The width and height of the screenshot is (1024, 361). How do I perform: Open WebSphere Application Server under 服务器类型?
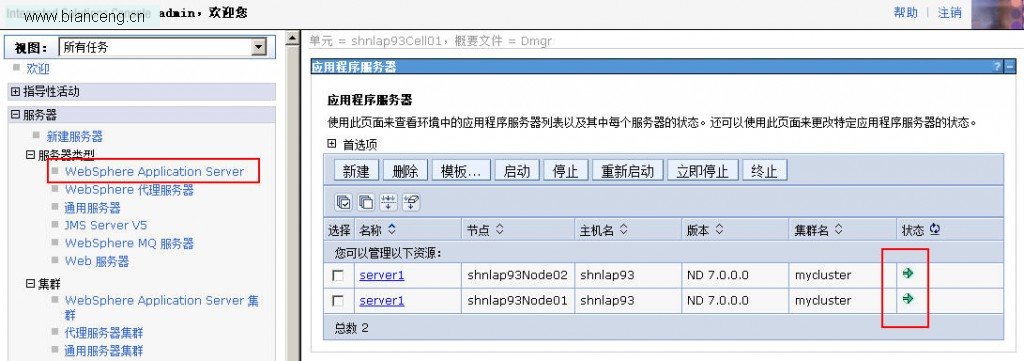[154, 172]
